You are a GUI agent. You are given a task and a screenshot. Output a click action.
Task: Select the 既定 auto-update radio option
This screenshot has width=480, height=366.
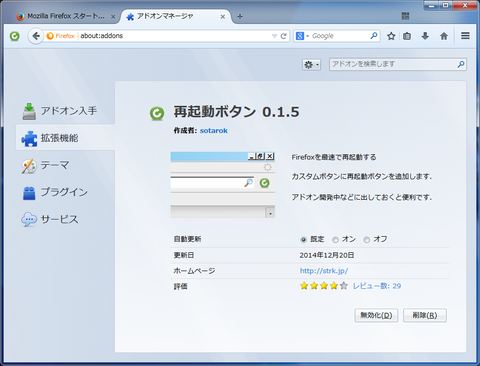[303, 239]
